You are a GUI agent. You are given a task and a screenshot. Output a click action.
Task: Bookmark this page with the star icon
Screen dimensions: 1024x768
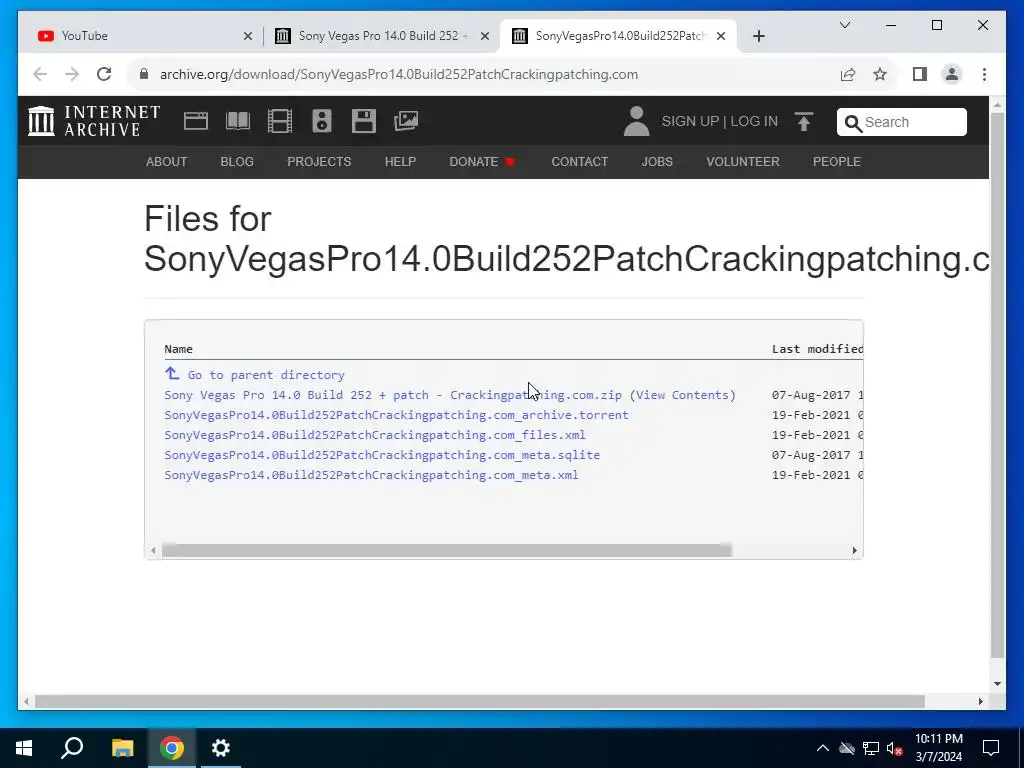click(x=880, y=74)
